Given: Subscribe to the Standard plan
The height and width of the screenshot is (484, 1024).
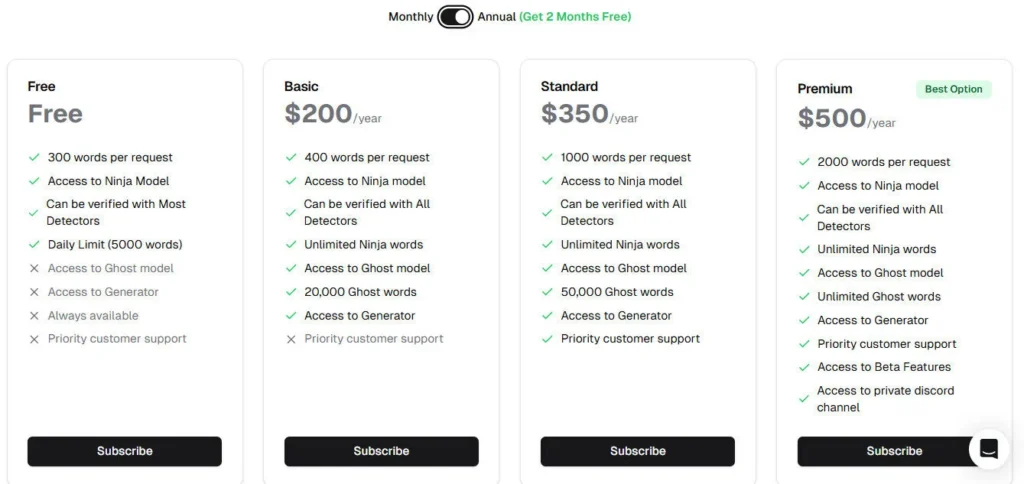Looking at the screenshot, I should click(638, 451).
